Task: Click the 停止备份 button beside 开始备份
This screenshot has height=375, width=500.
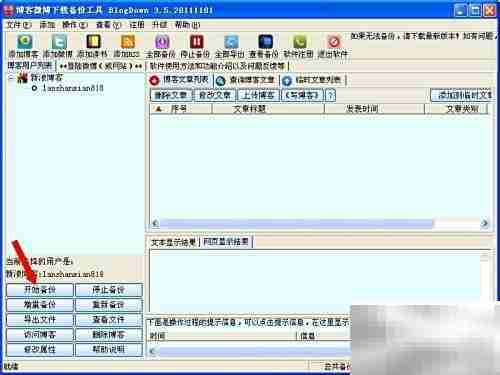Action: (109, 290)
